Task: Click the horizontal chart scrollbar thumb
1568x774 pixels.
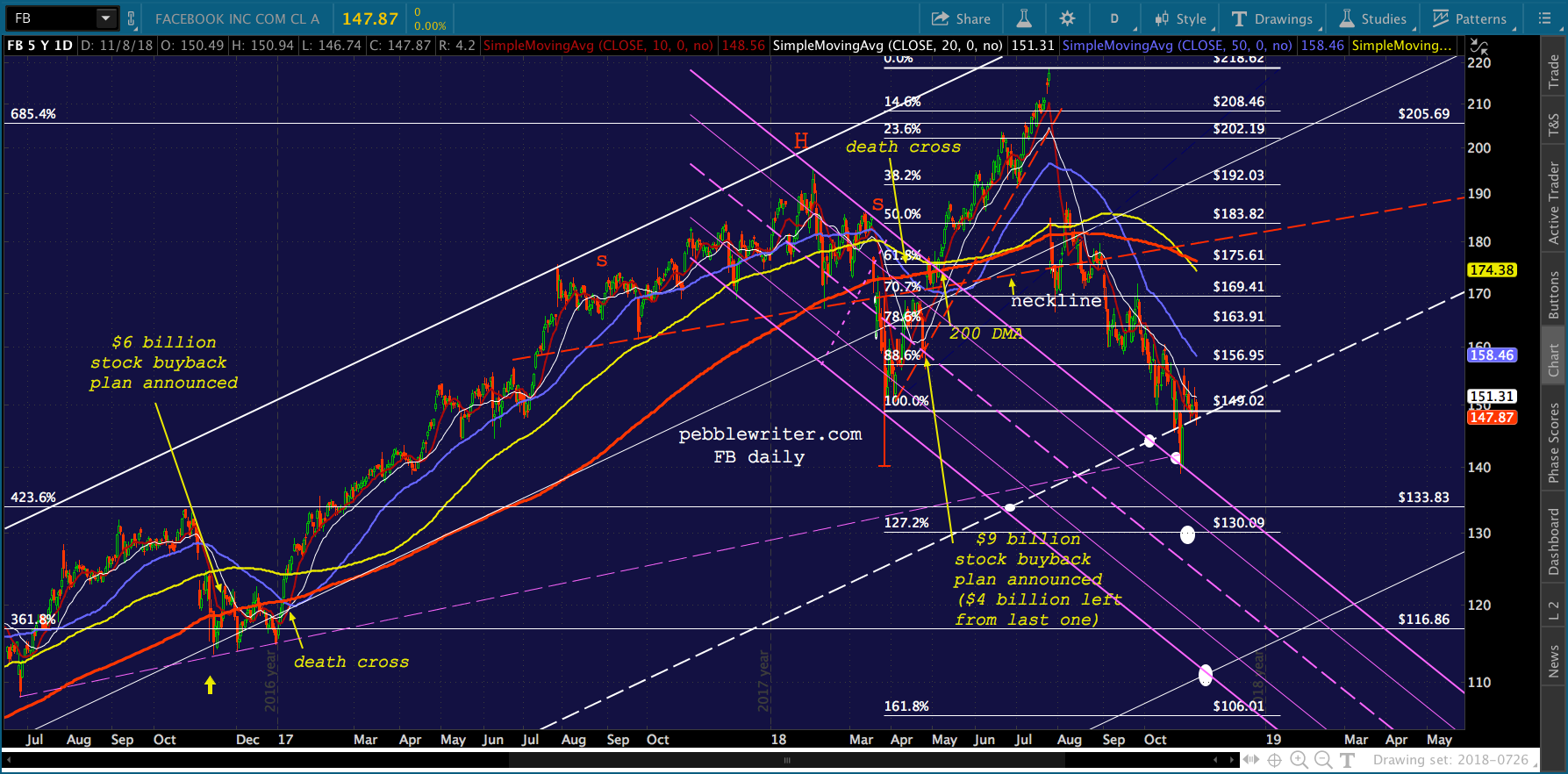Action: (787, 760)
